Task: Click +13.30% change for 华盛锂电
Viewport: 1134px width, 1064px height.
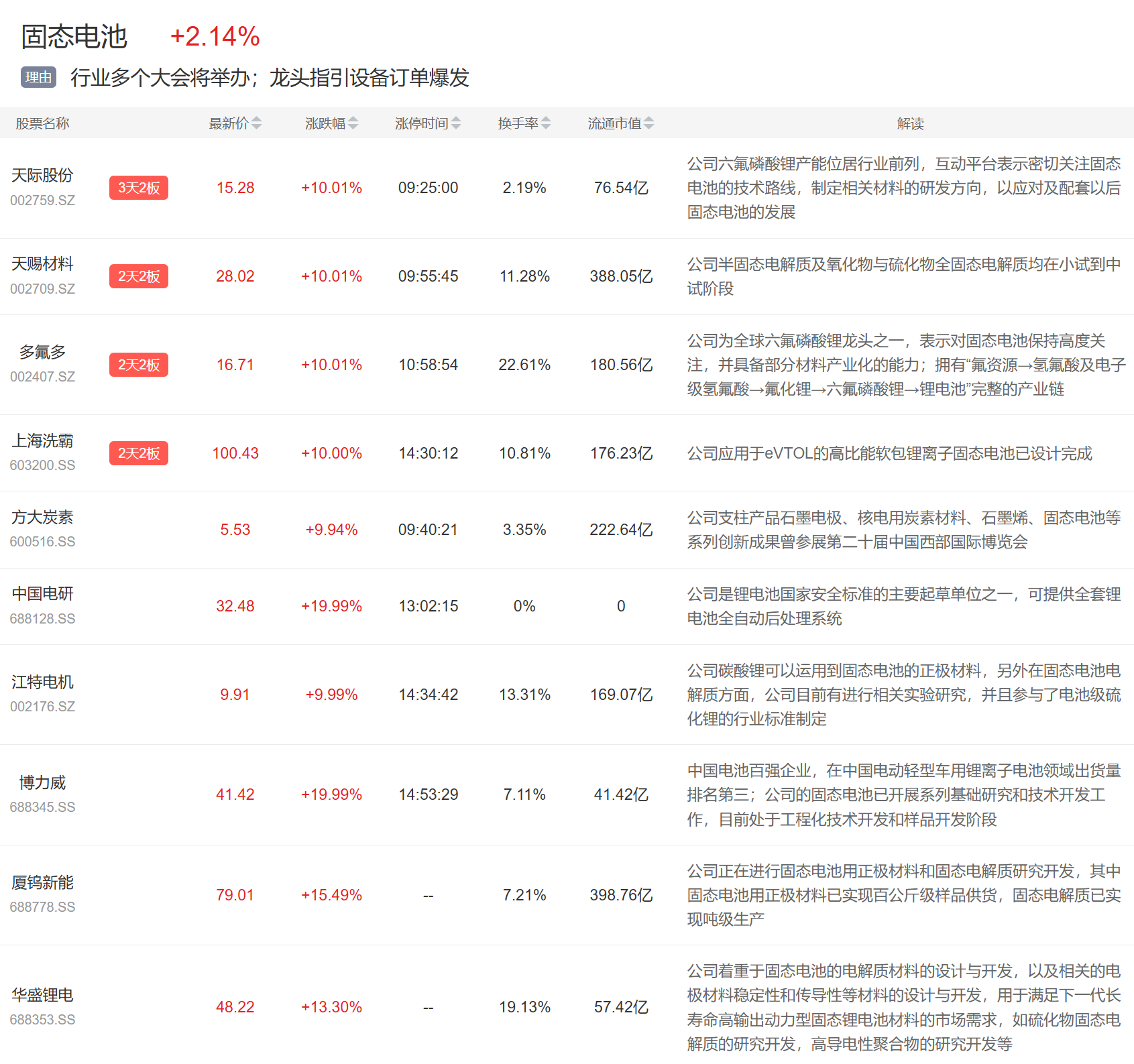Action: pos(332,1007)
